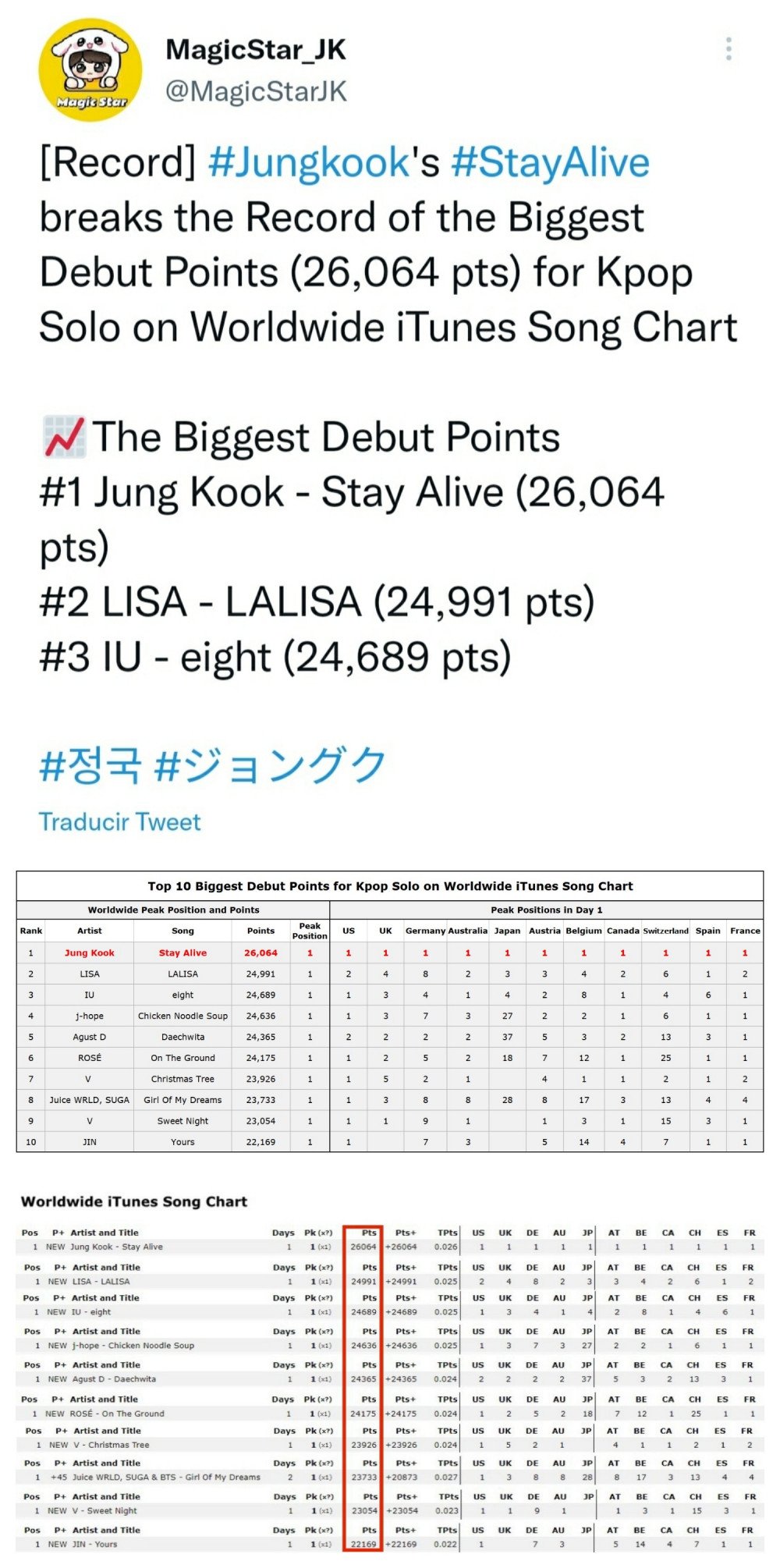Click the chart increasing emoji icon

pyautogui.click(x=63, y=437)
